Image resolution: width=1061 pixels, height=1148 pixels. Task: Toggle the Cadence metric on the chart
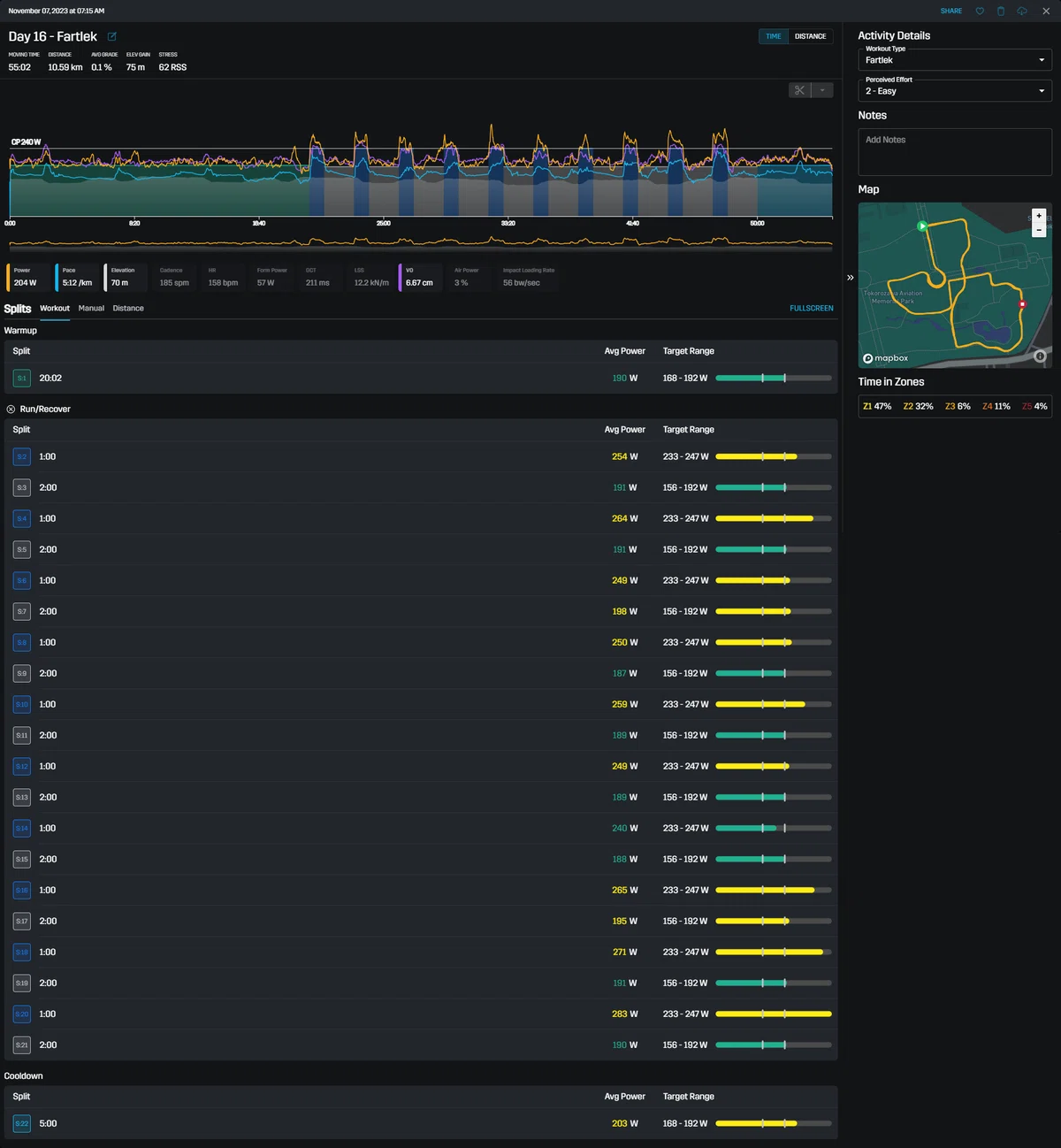click(173, 277)
